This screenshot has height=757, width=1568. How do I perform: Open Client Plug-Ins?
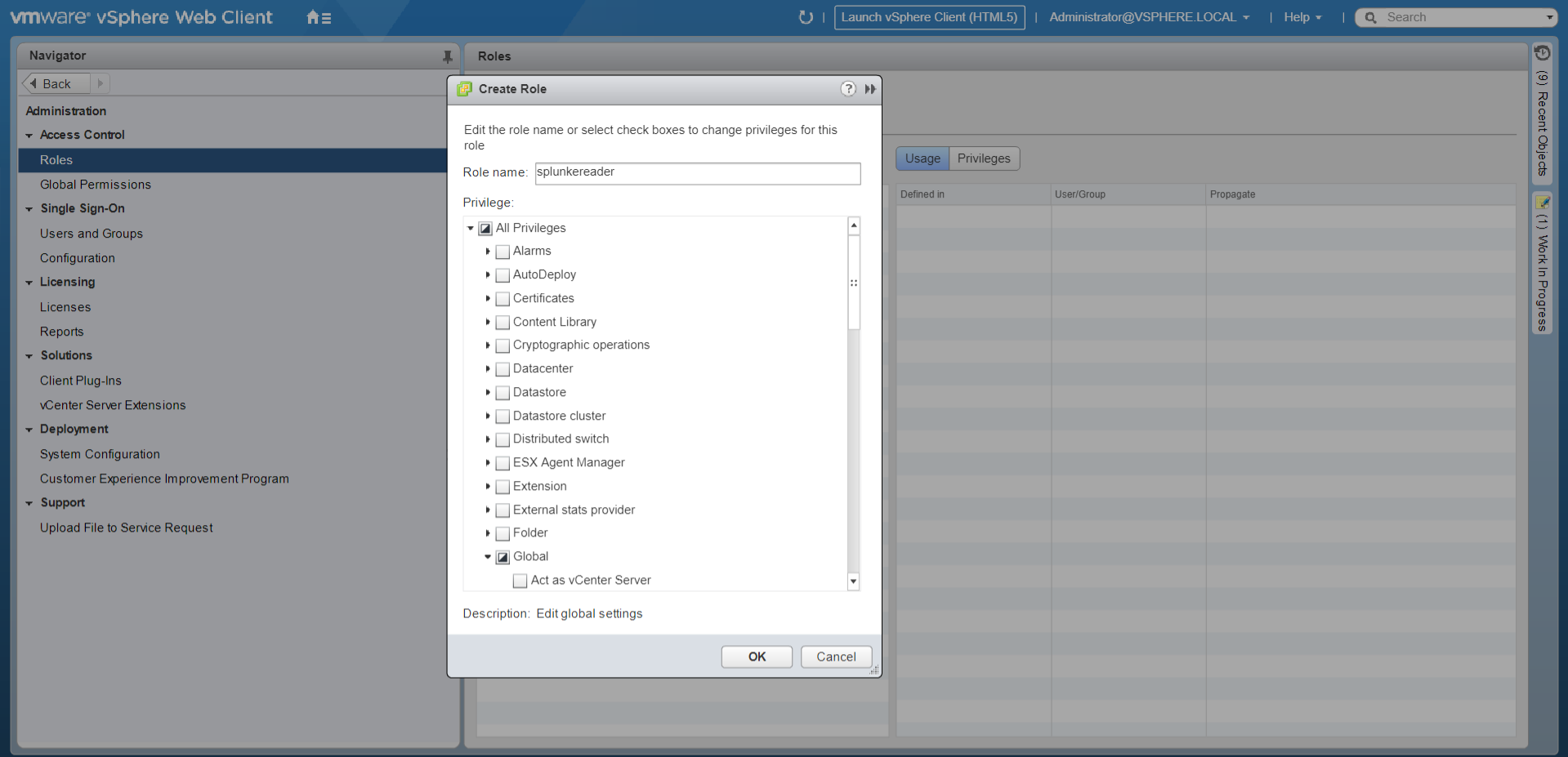81,381
